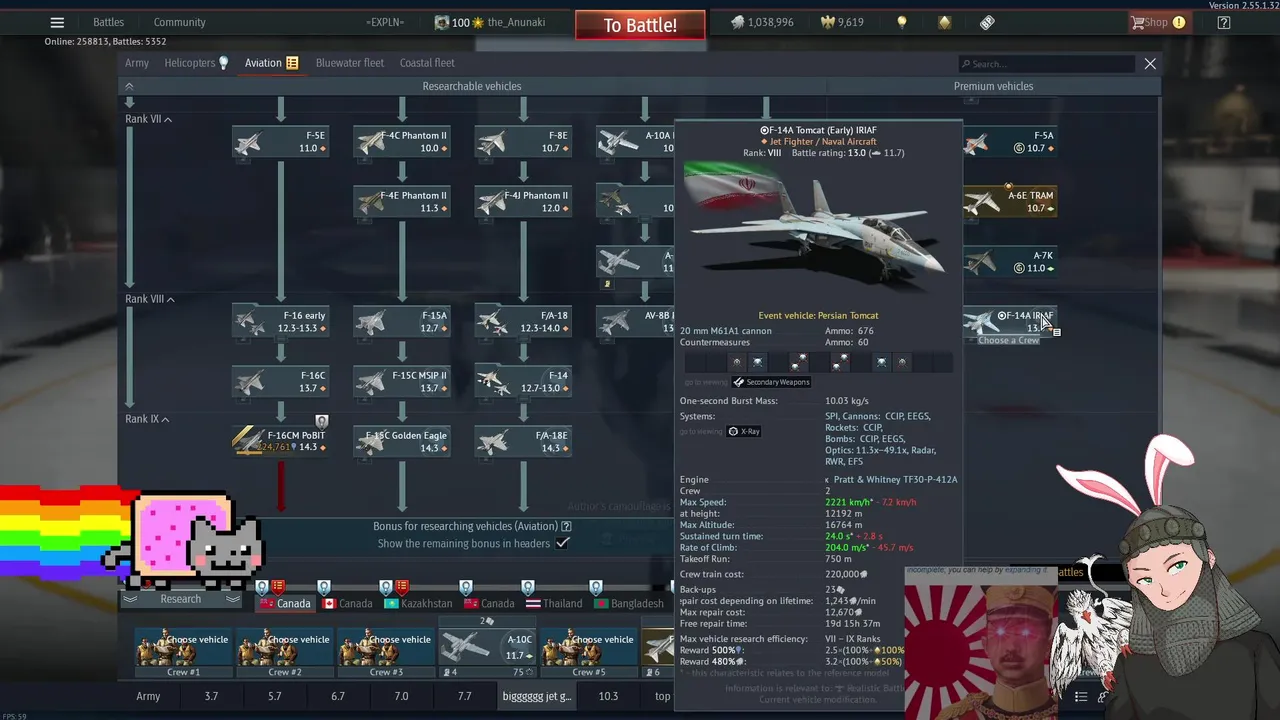Select the 3.7 preset tab
Viewport: 1280px width, 720px height.
pyautogui.click(x=211, y=696)
